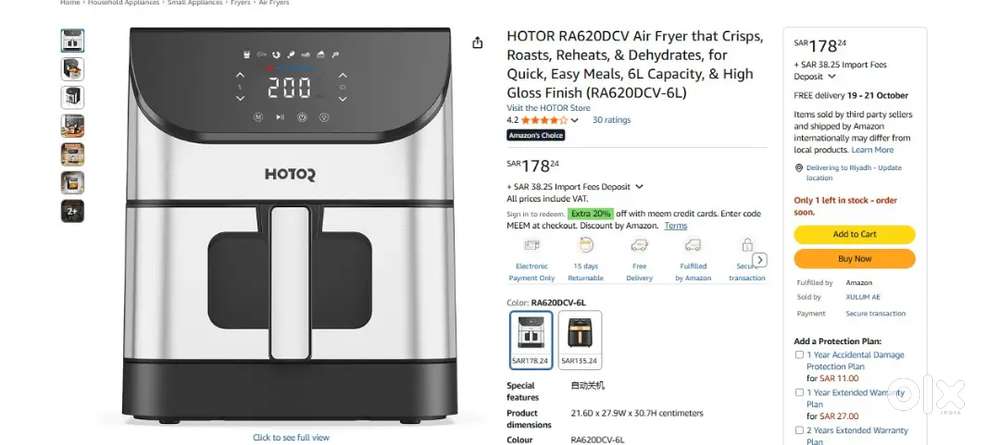1000x445 pixels.
Task: Expand the rating stars breakdown chevron
Action: pos(575,120)
